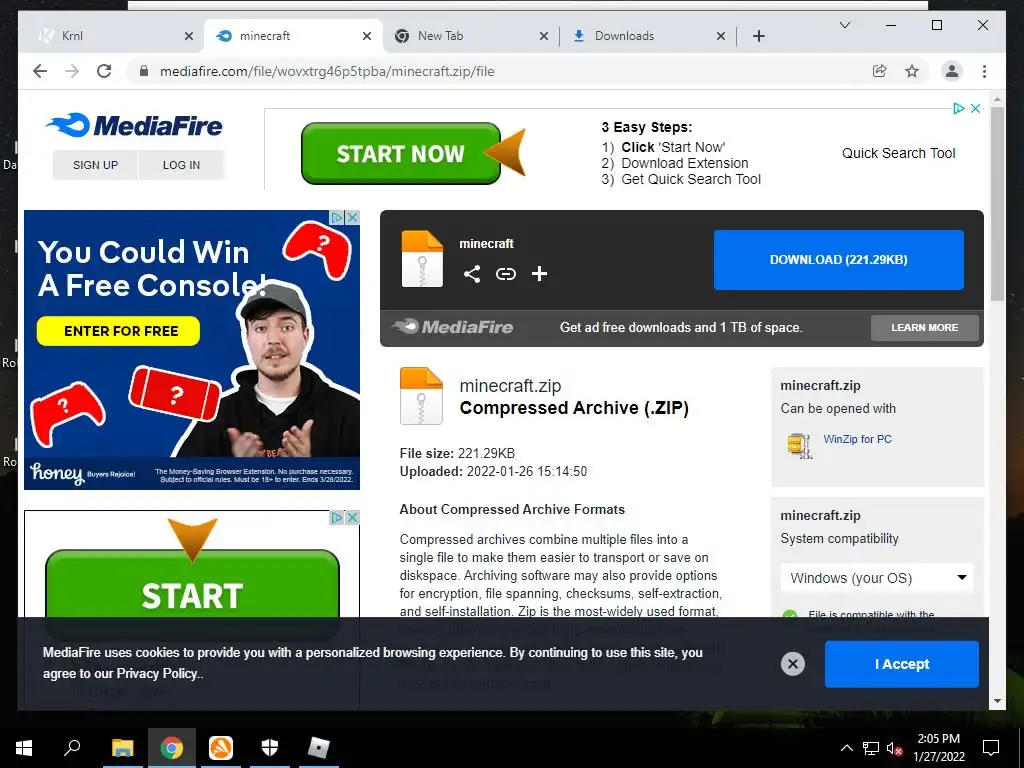This screenshot has width=1024, height=768.
Task: Click the Chrome forward arrow
Action: pos(72,71)
